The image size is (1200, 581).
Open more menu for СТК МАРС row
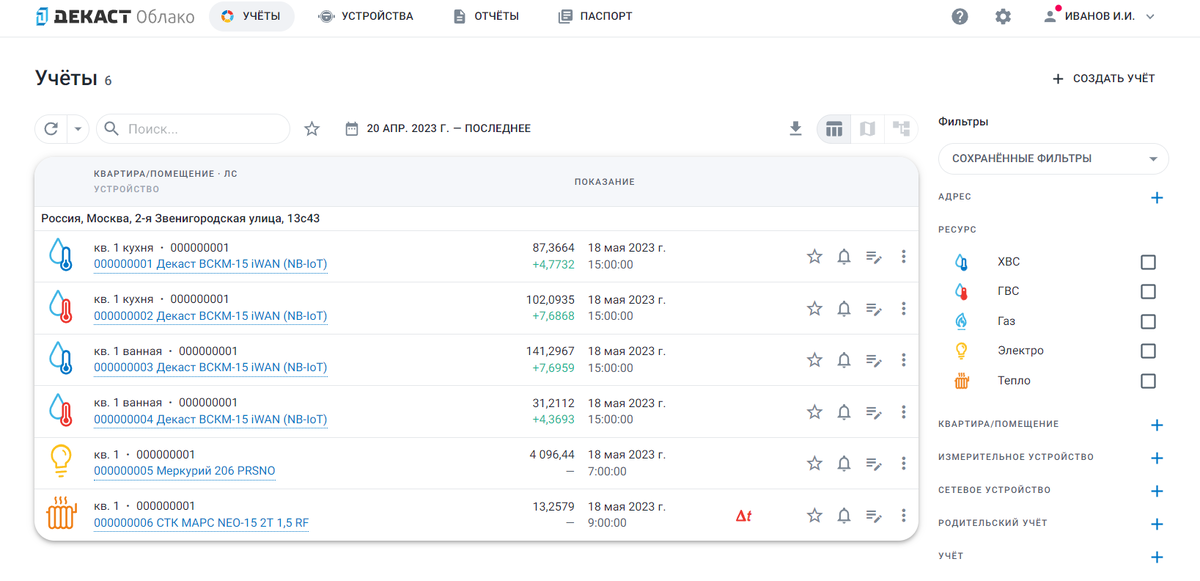(x=903, y=515)
